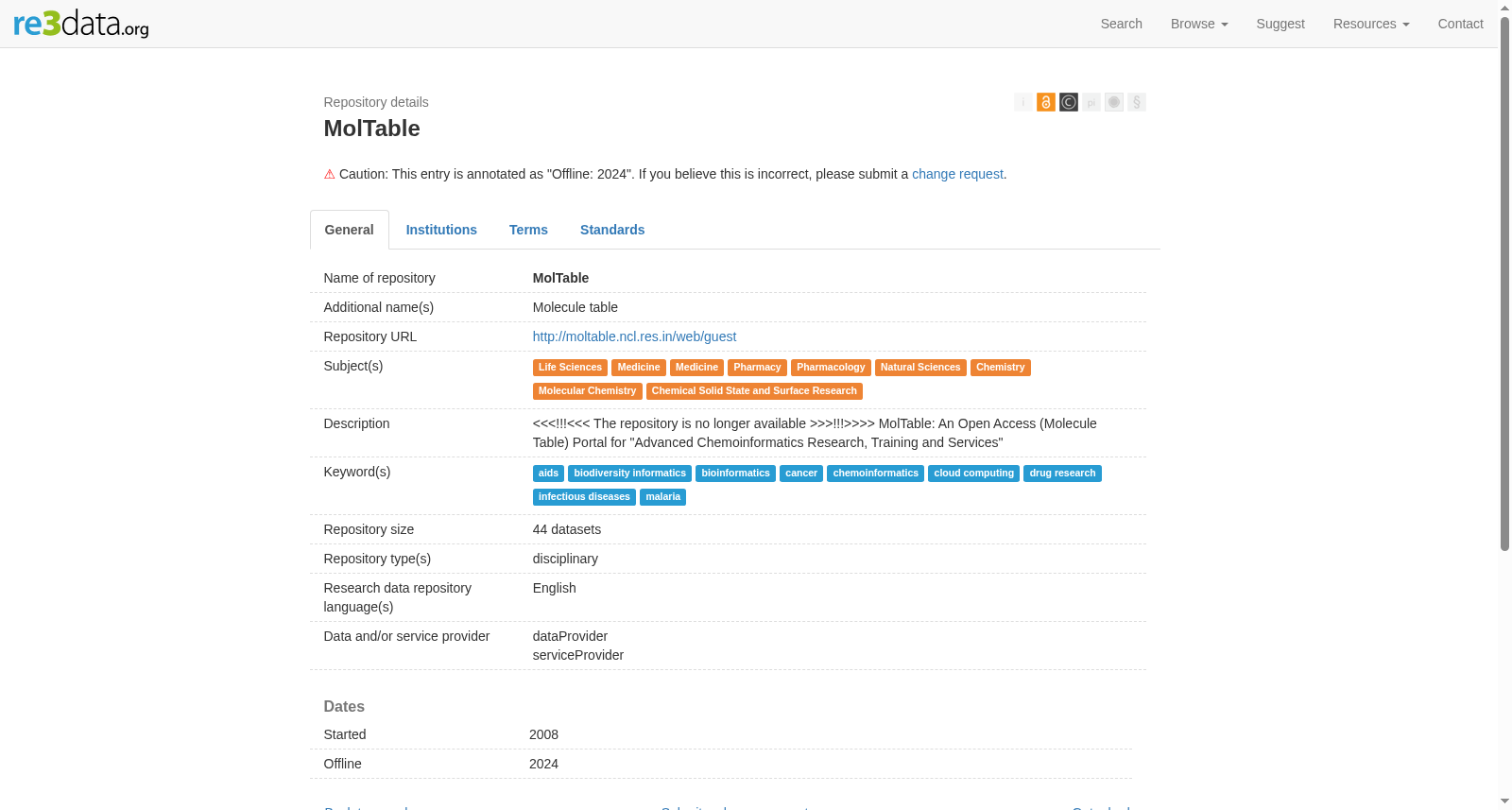This screenshot has height=810, width=1512.
Task: Open the moltable.ncl.res.in repository URL
Action: coord(634,336)
